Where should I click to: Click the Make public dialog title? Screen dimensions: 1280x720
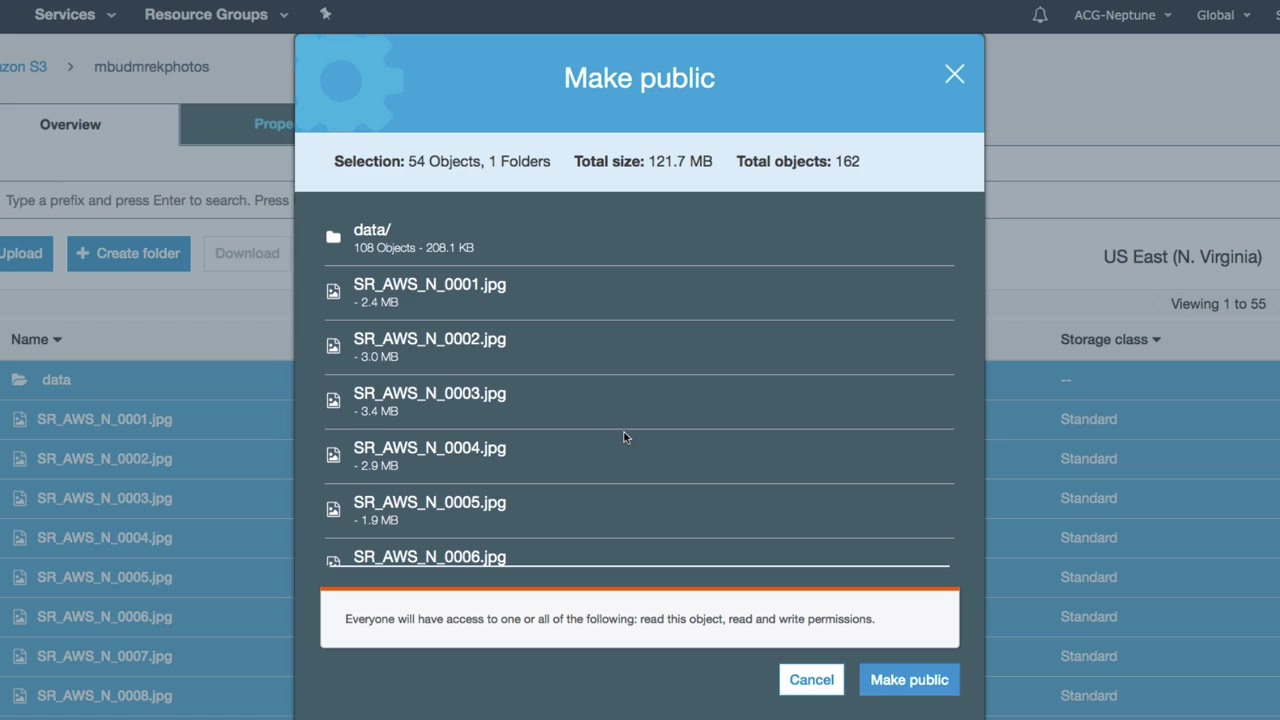point(639,78)
